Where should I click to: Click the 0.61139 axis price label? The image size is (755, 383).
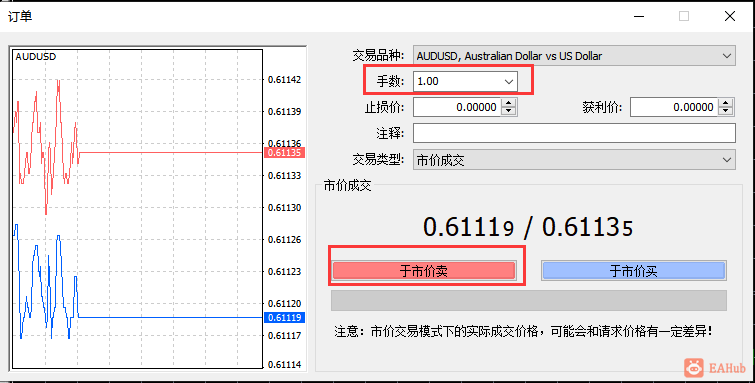[284, 111]
